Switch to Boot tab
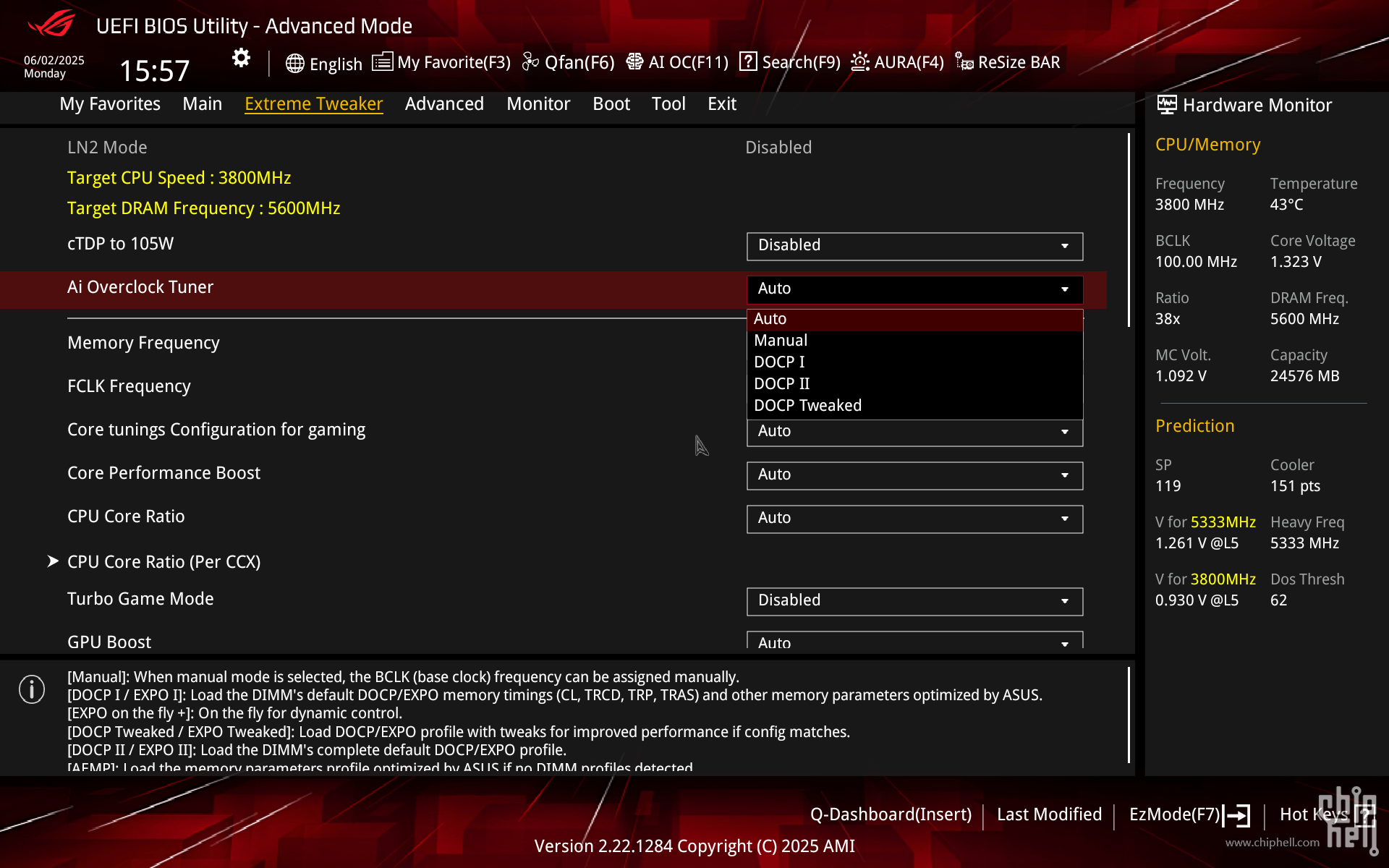Image resolution: width=1389 pixels, height=868 pixels. 611,104
